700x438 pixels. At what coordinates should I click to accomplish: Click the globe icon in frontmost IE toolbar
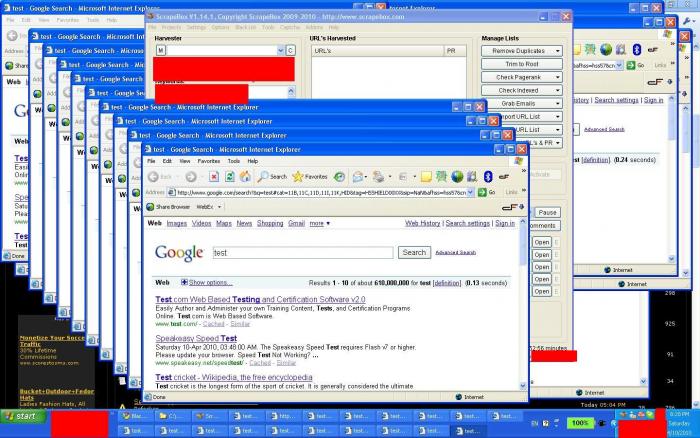[457, 177]
